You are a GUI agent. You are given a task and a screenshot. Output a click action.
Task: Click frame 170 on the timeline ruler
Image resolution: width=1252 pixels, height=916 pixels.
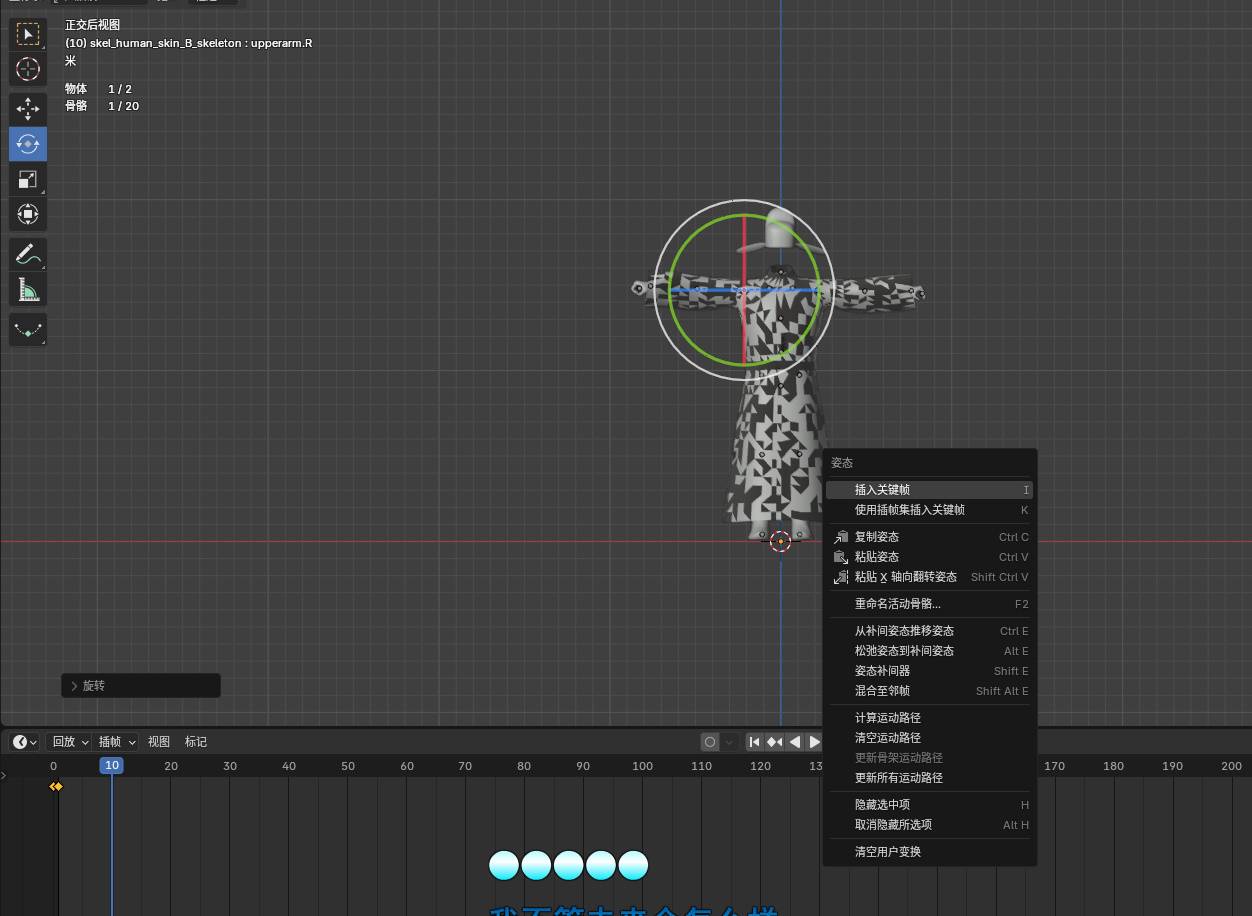[1054, 766]
